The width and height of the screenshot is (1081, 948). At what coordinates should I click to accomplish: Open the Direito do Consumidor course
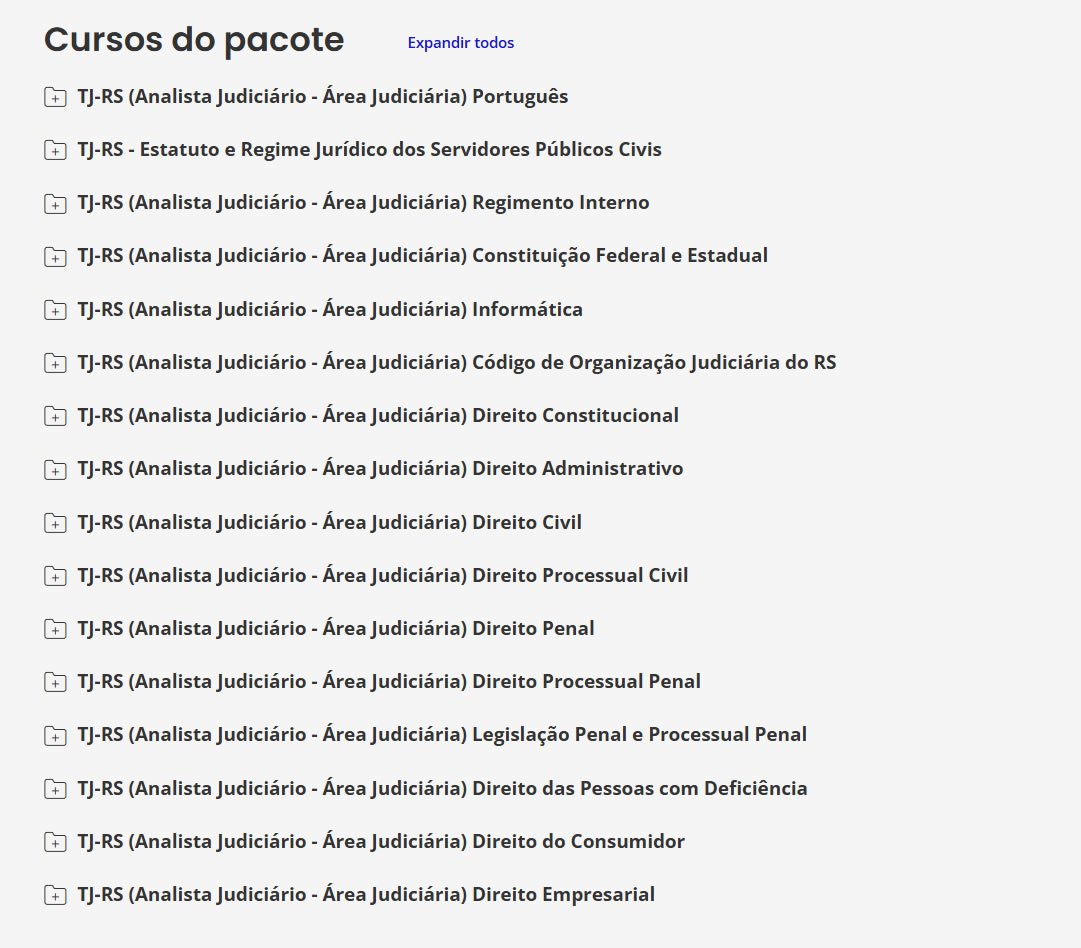(x=380, y=841)
